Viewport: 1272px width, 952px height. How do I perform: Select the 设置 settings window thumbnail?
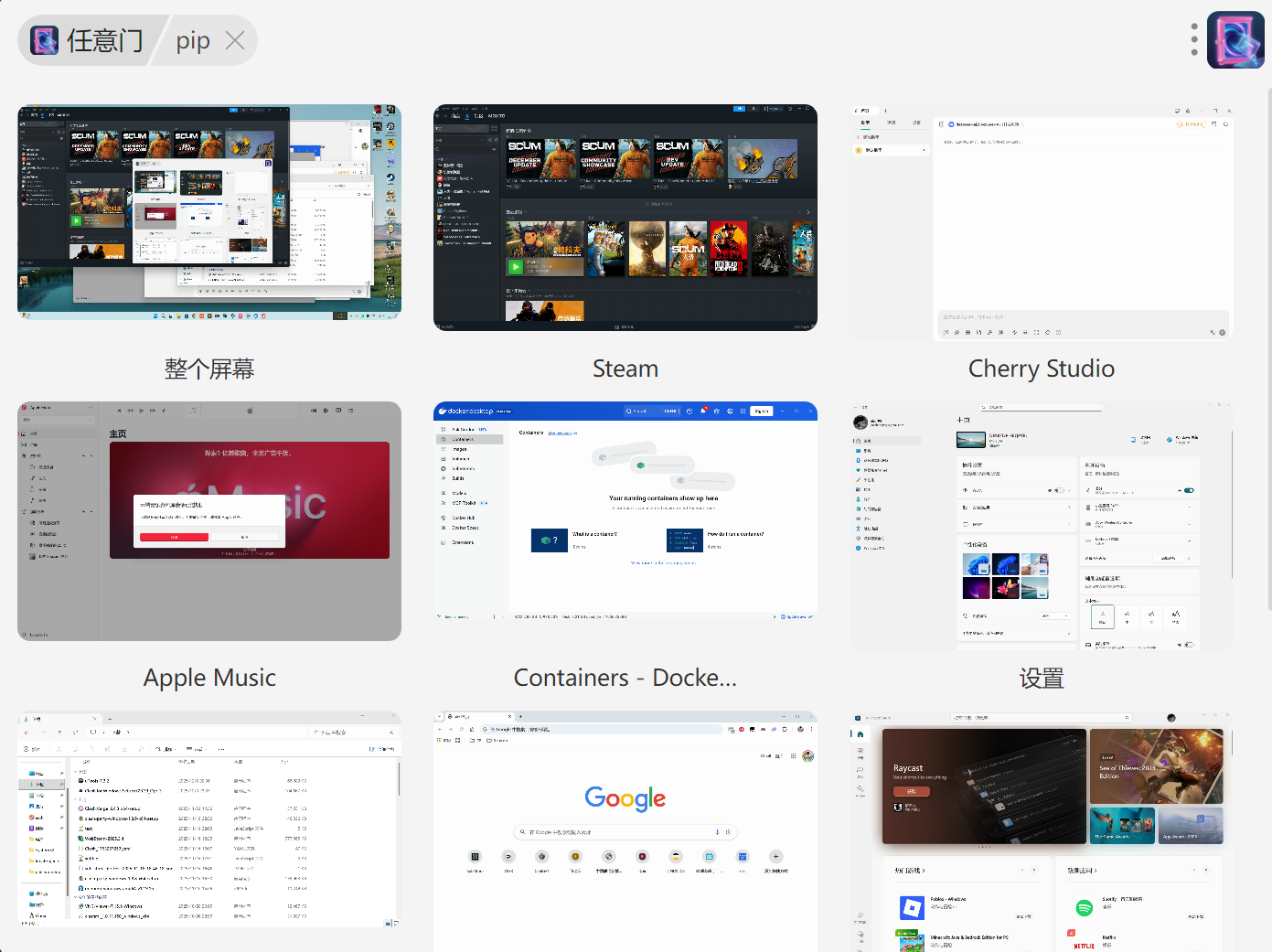click(x=1042, y=526)
